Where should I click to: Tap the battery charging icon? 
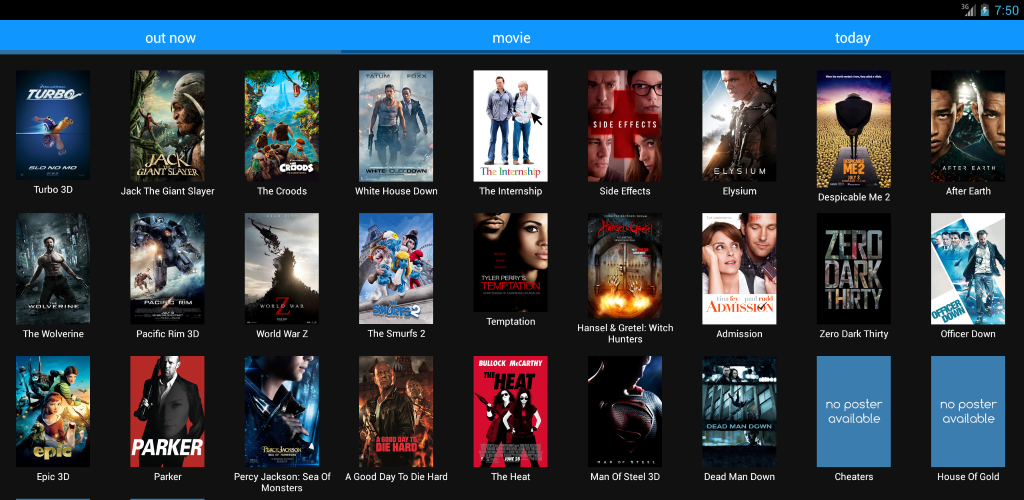pyautogui.click(x=984, y=10)
